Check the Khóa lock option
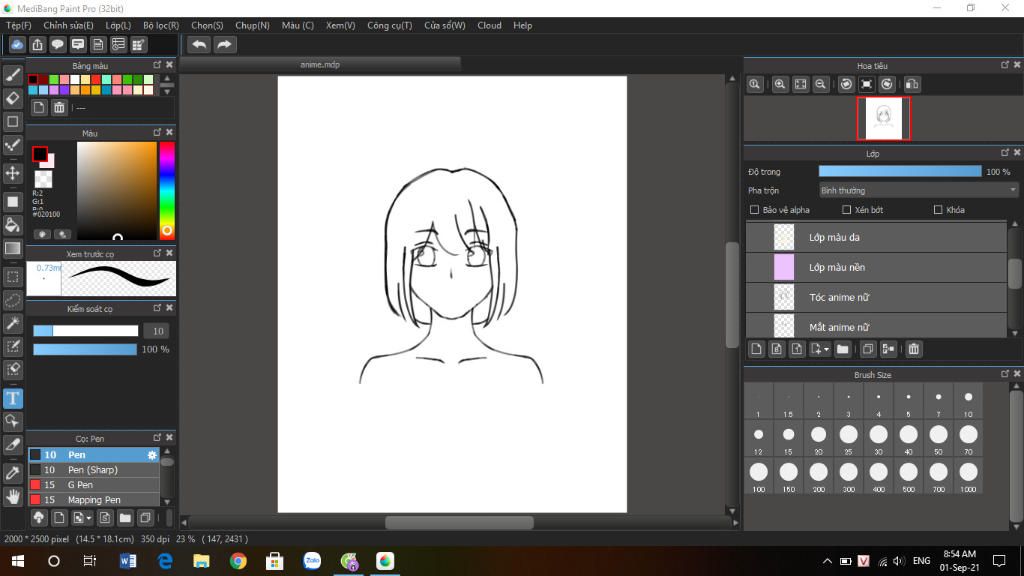1024x576 pixels. [938, 210]
